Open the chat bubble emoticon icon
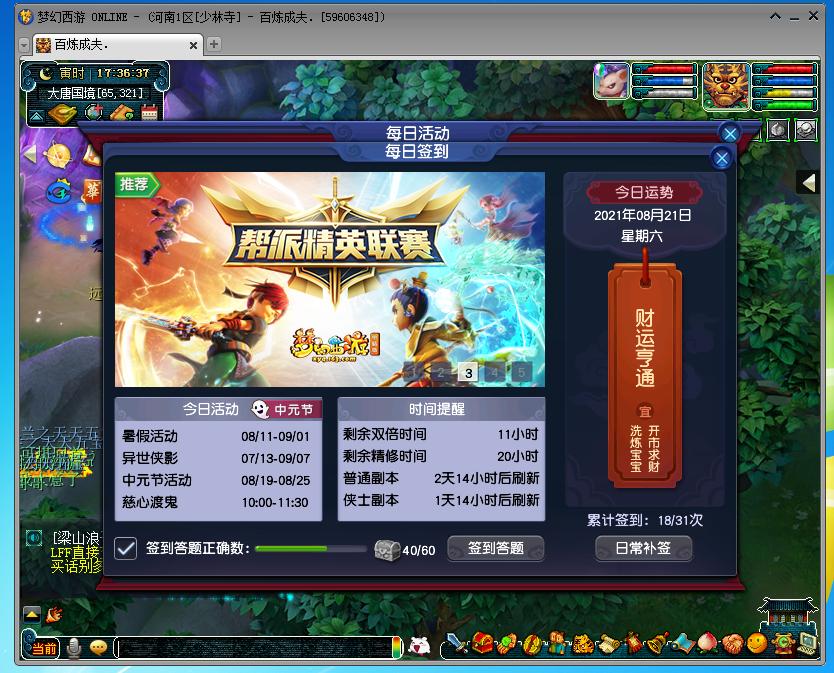 pyautogui.click(x=98, y=647)
